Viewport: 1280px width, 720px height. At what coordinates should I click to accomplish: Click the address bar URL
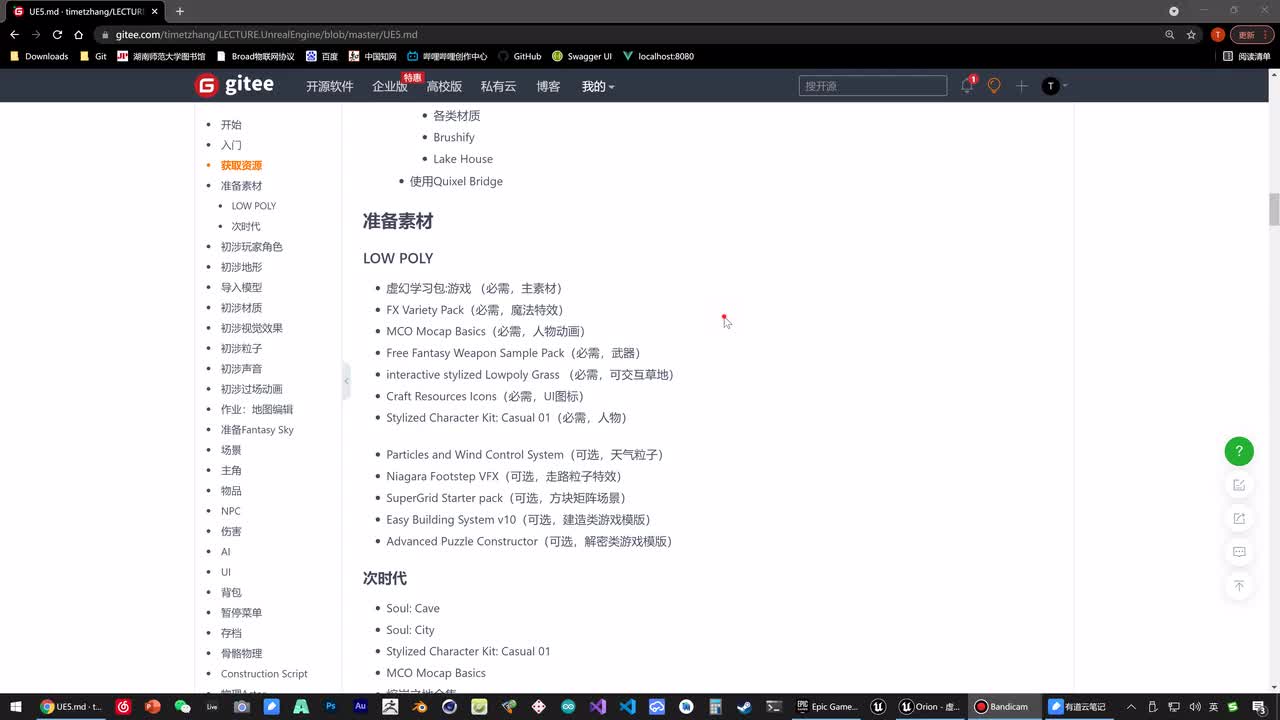(266, 34)
